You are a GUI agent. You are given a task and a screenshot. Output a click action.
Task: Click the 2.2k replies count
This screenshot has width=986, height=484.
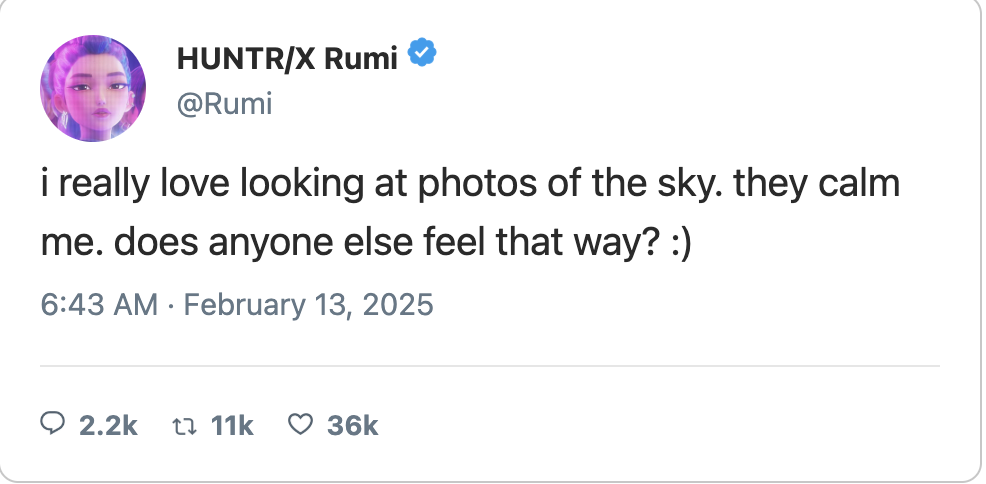[107, 426]
